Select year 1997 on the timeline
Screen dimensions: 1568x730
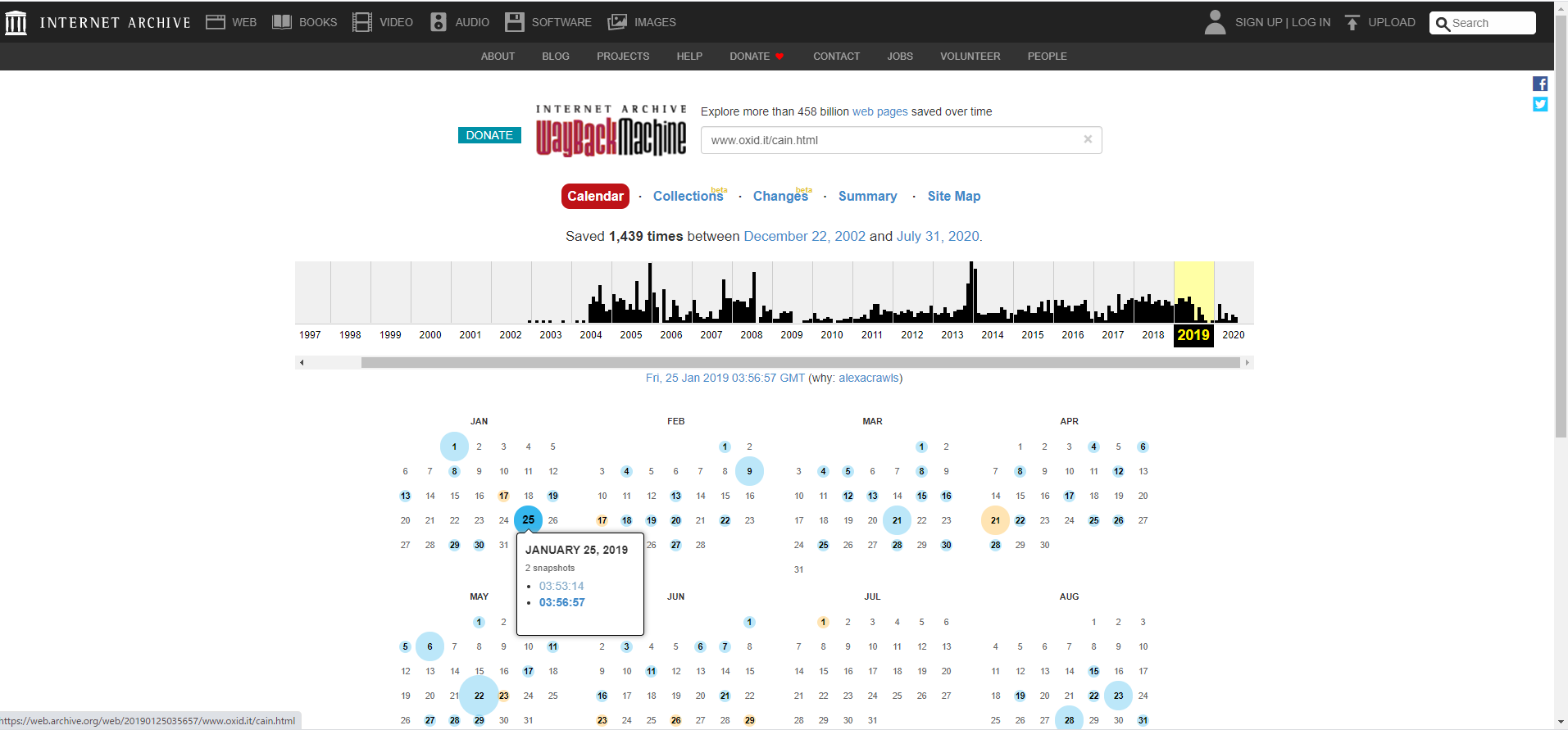tap(310, 335)
